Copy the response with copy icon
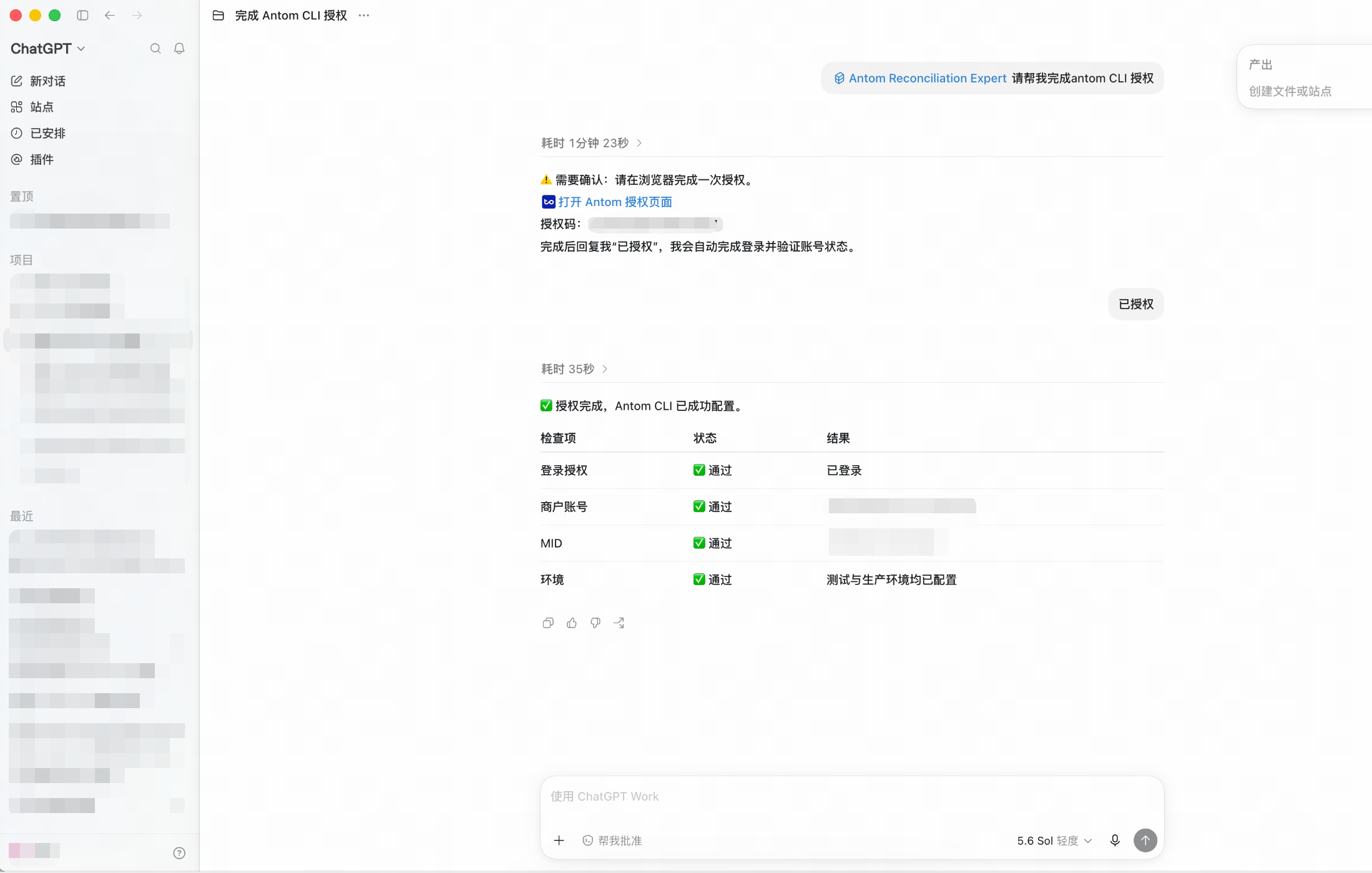The height and width of the screenshot is (873, 1372). click(x=548, y=623)
